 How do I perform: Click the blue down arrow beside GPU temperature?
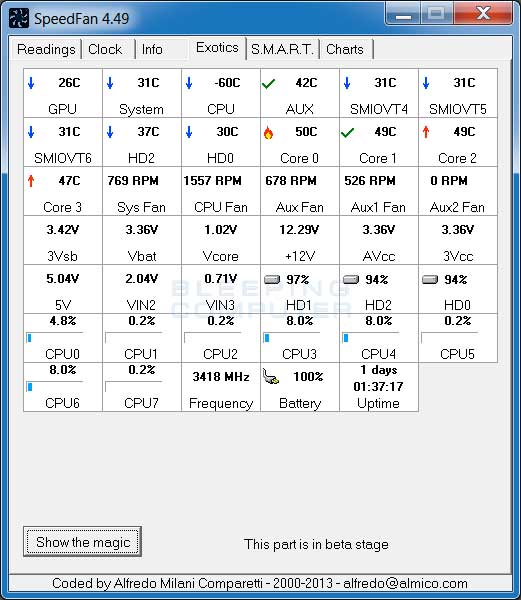click(31, 83)
